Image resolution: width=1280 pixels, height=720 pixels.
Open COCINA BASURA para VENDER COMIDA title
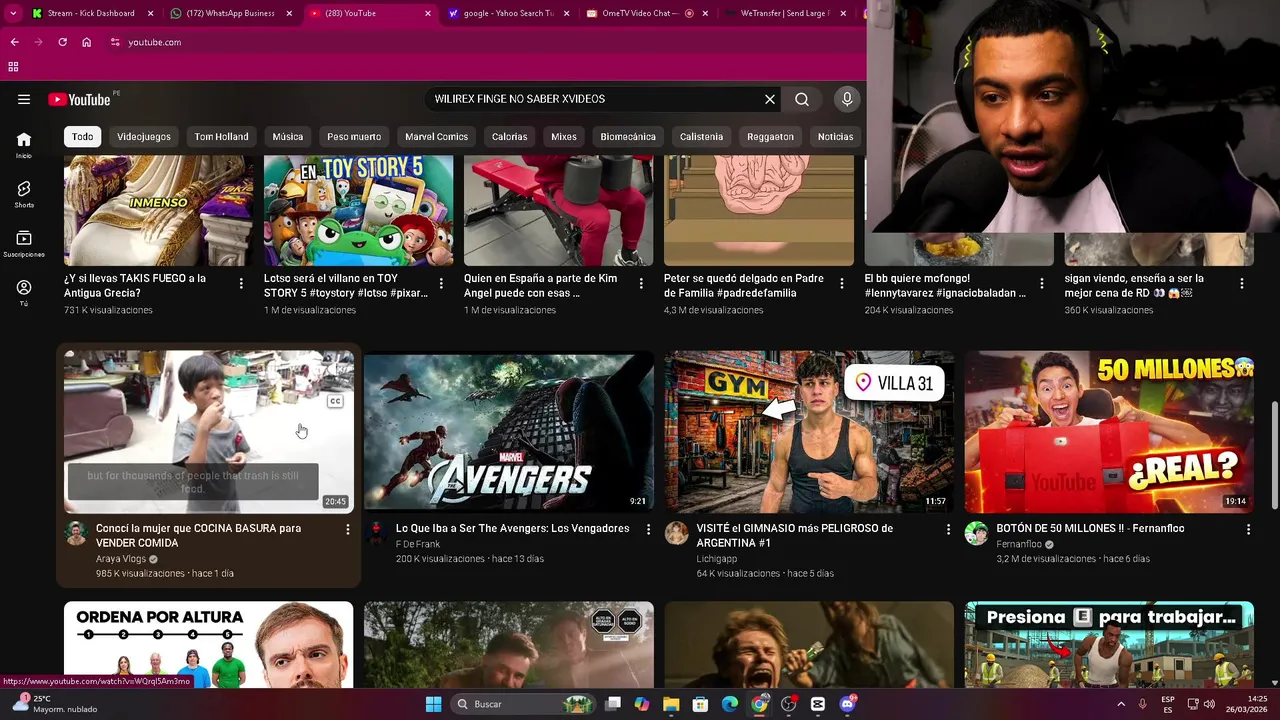(x=199, y=536)
